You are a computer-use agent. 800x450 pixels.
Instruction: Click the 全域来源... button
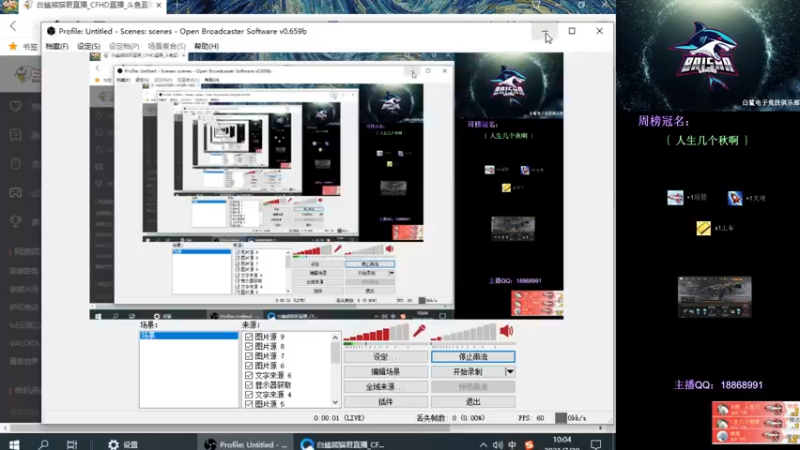pyautogui.click(x=386, y=387)
